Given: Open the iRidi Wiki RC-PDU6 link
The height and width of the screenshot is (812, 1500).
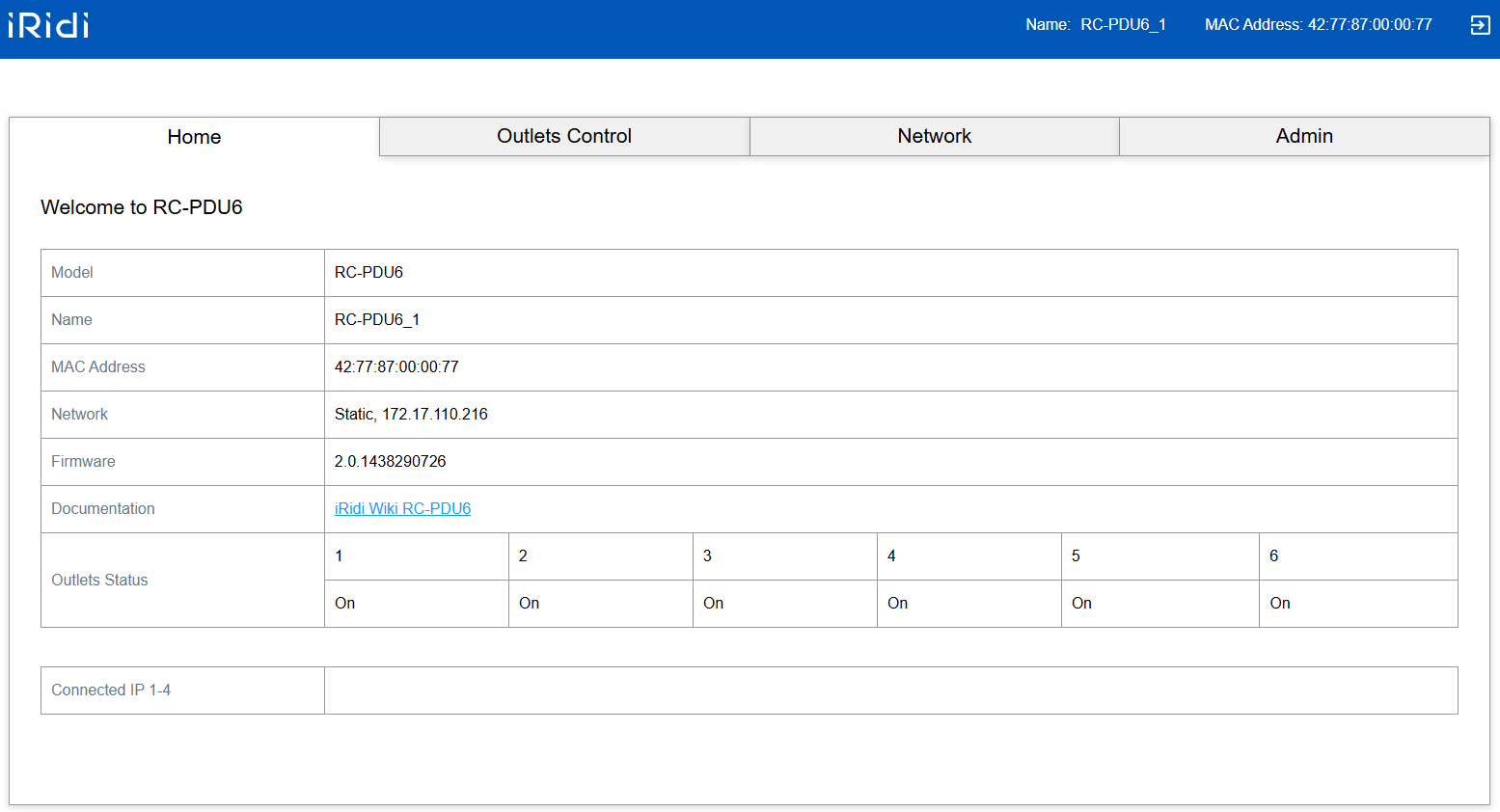Looking at the screenshot, I should coord(402,508).
